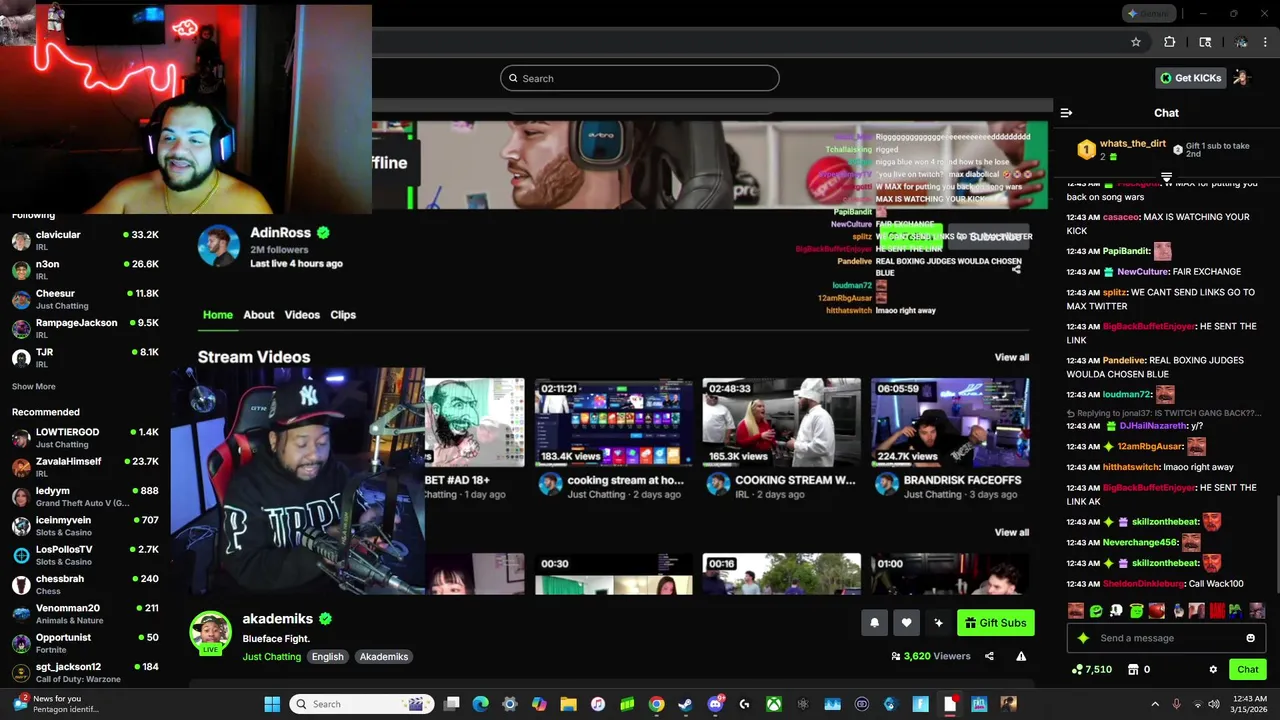Select the English tag

pos(327,657)
